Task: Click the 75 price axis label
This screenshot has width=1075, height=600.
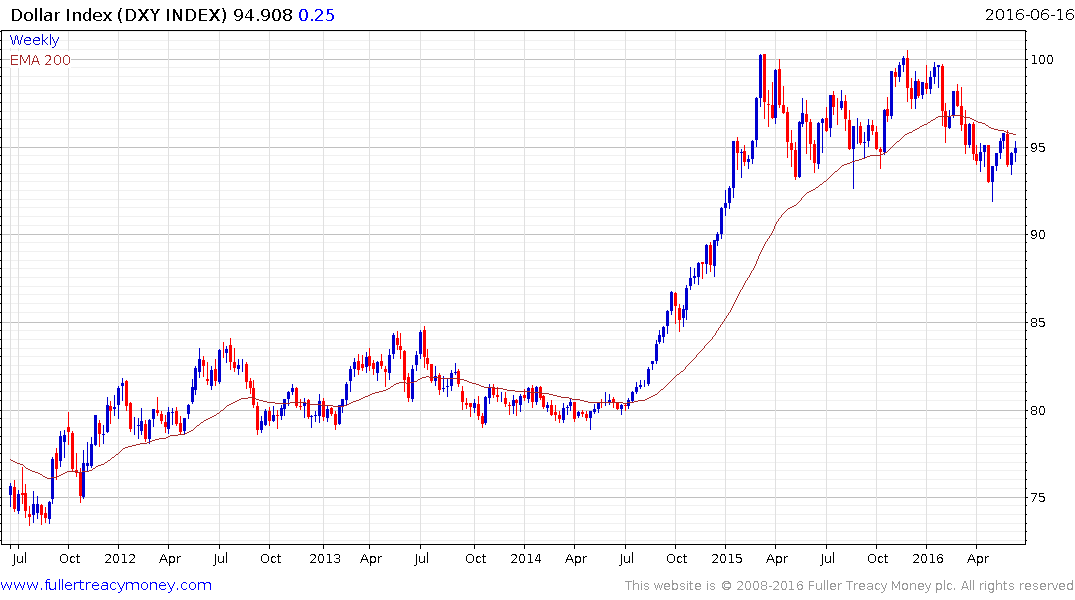Action: (1039, 497)
